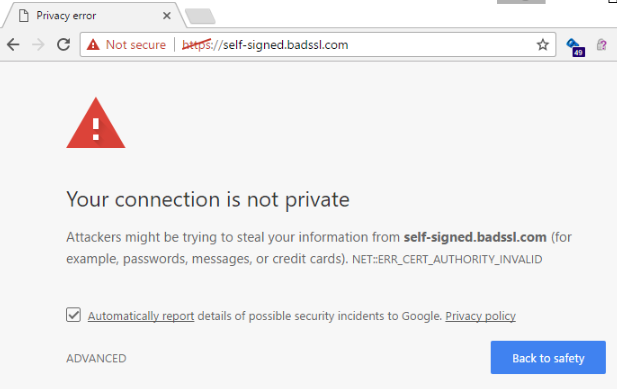
Task: Open a new tab
Action: tap(200, 16)
